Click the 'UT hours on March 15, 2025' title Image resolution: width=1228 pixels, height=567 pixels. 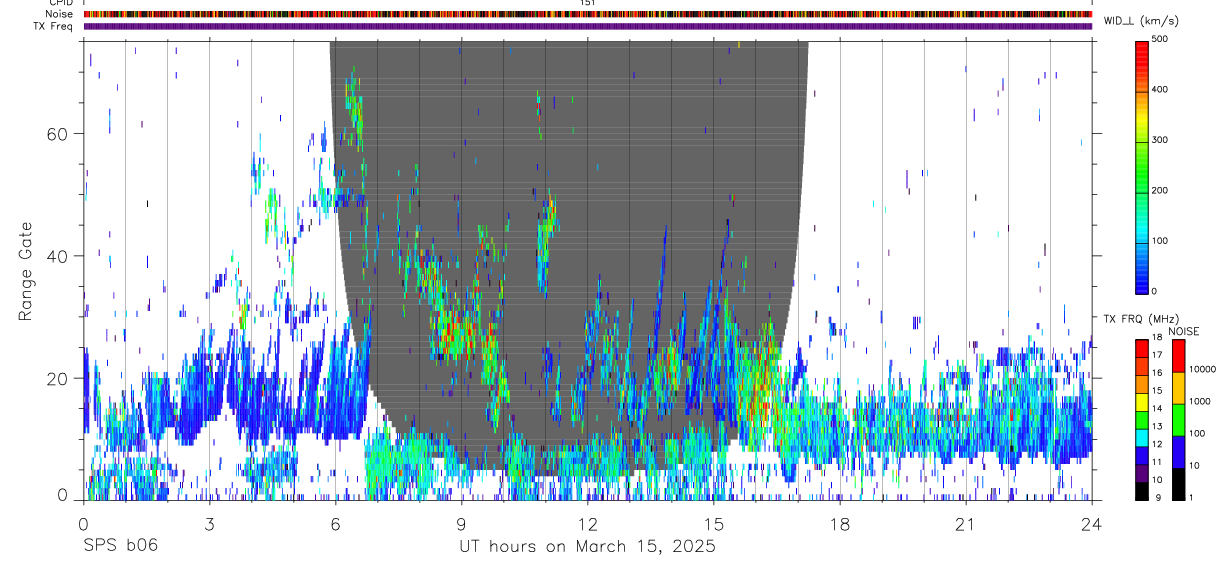pyautogui.click(x=587, y=547)
